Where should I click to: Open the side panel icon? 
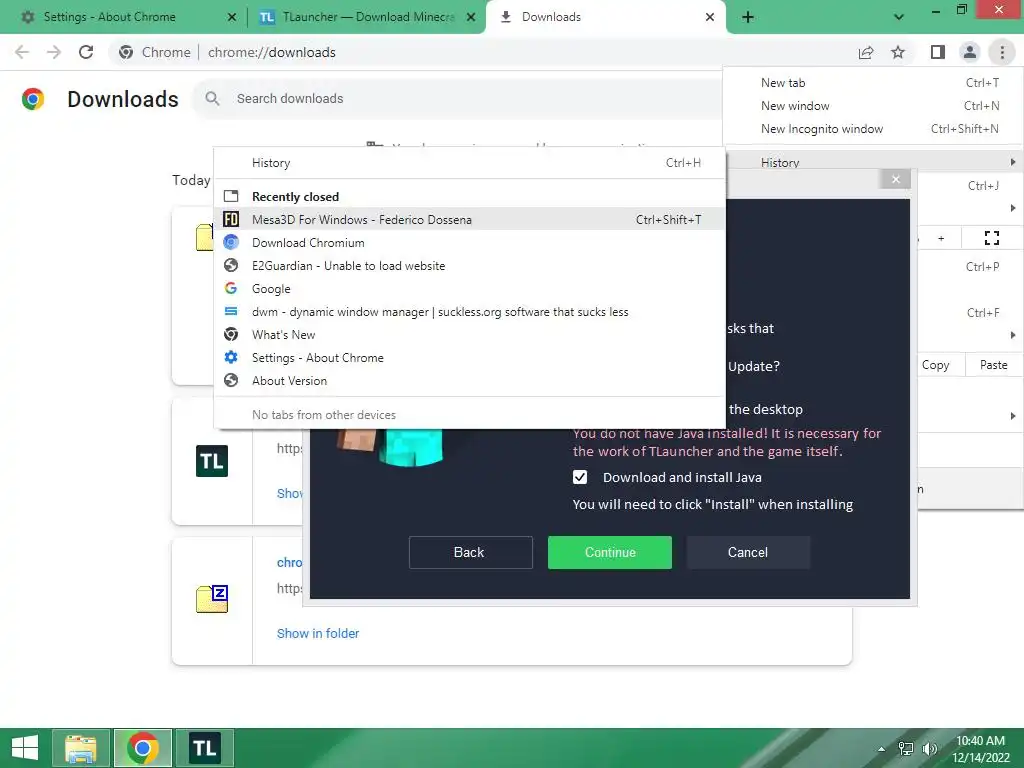coord(938,52)
